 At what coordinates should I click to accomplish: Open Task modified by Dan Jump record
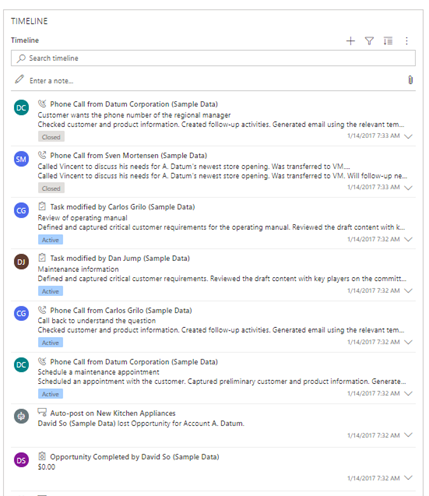[120, 258]
